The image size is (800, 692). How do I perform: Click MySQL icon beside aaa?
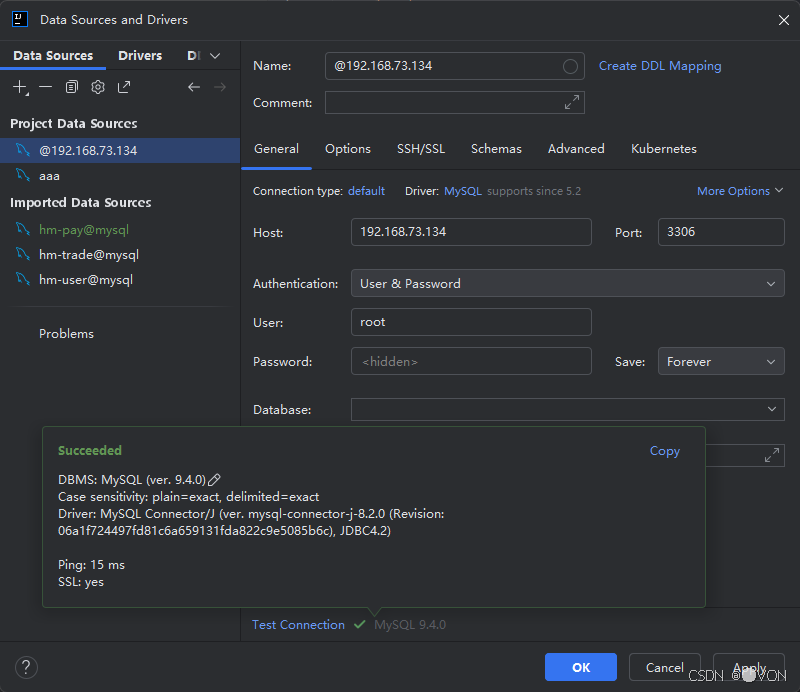[22, 175]
